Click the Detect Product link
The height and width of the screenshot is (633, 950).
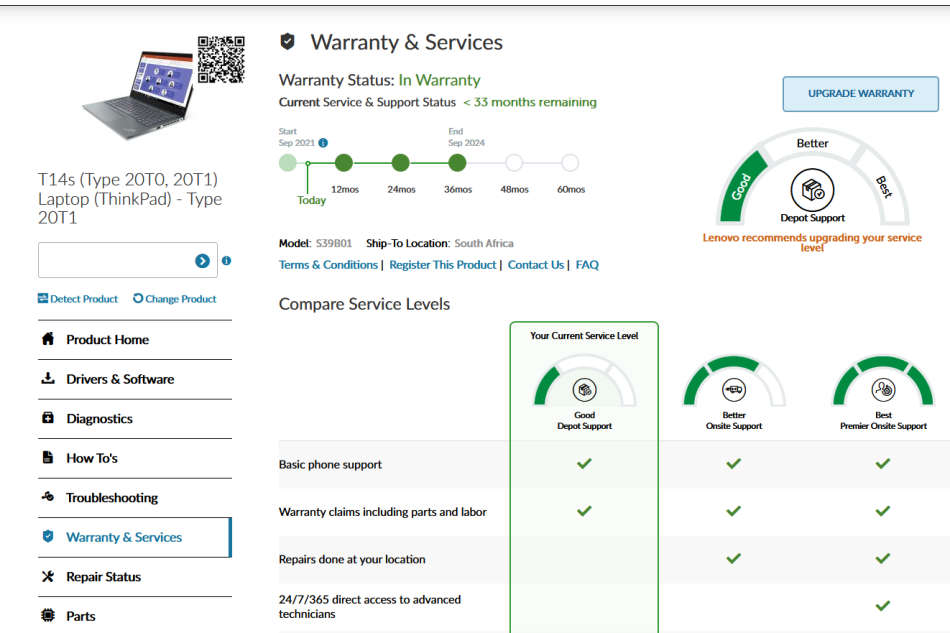coord(78,299)
